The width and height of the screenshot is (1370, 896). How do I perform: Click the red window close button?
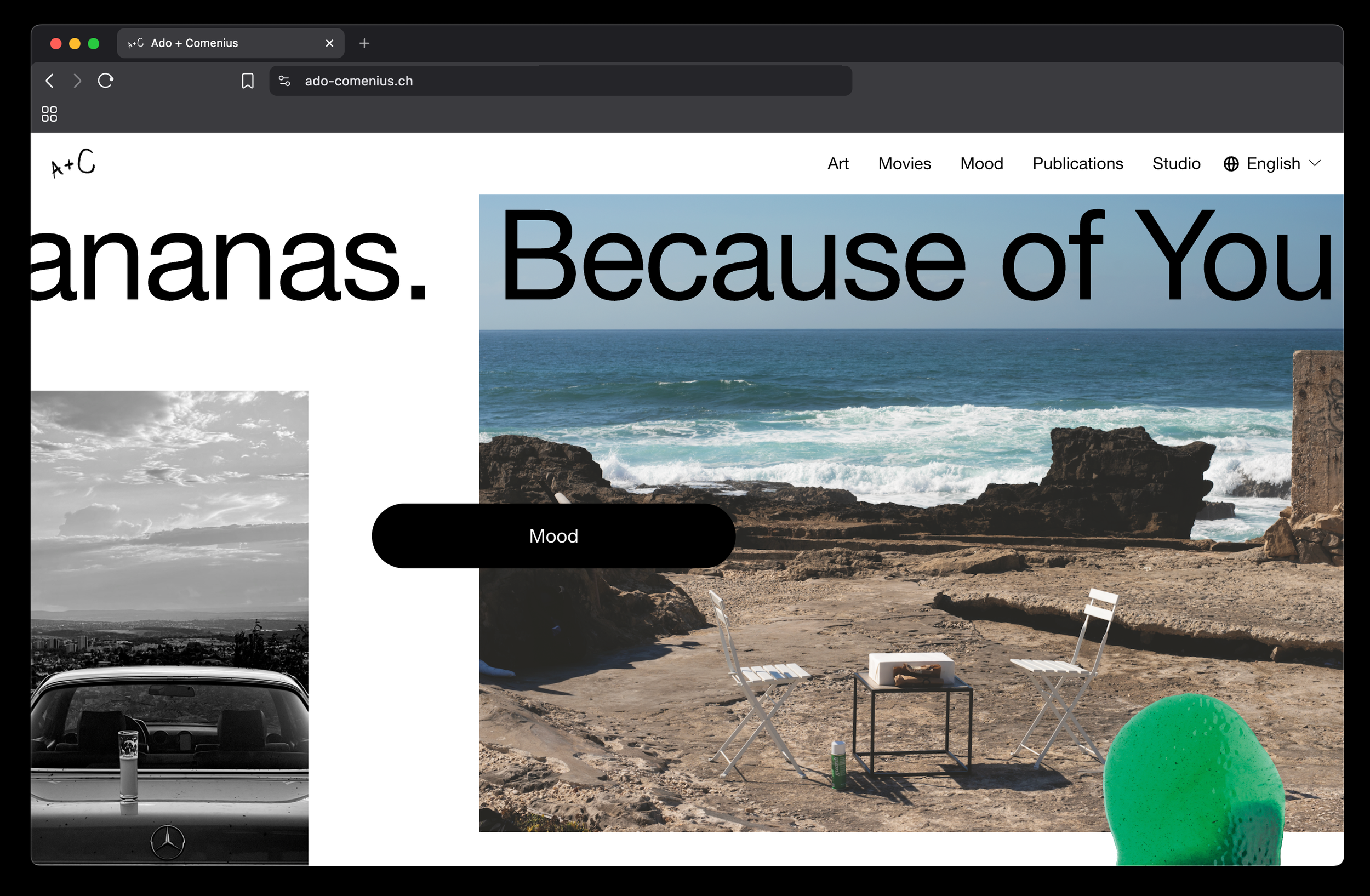(56, 44)
